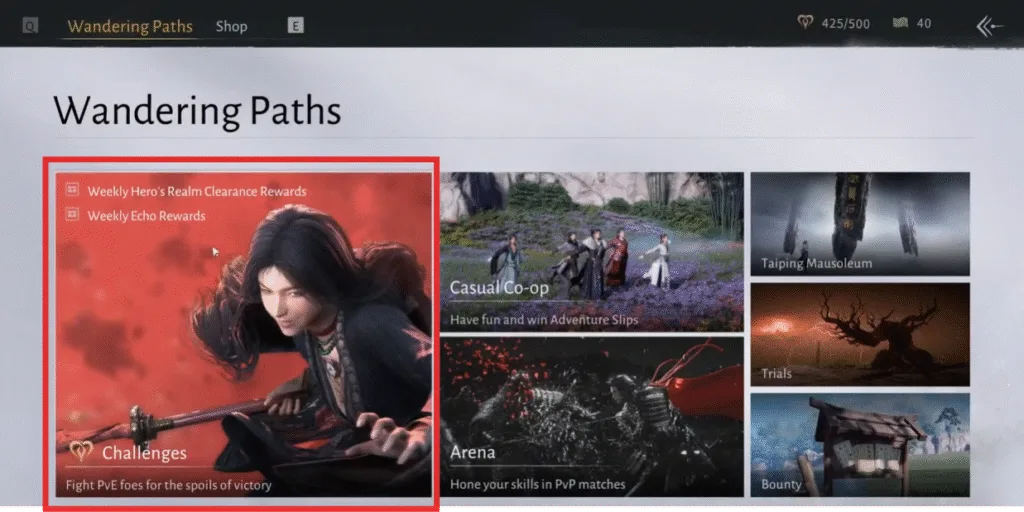The image size is (1024, 512).
Task: Open the Weekly Echo Rewards text
Action: (146, 216)
